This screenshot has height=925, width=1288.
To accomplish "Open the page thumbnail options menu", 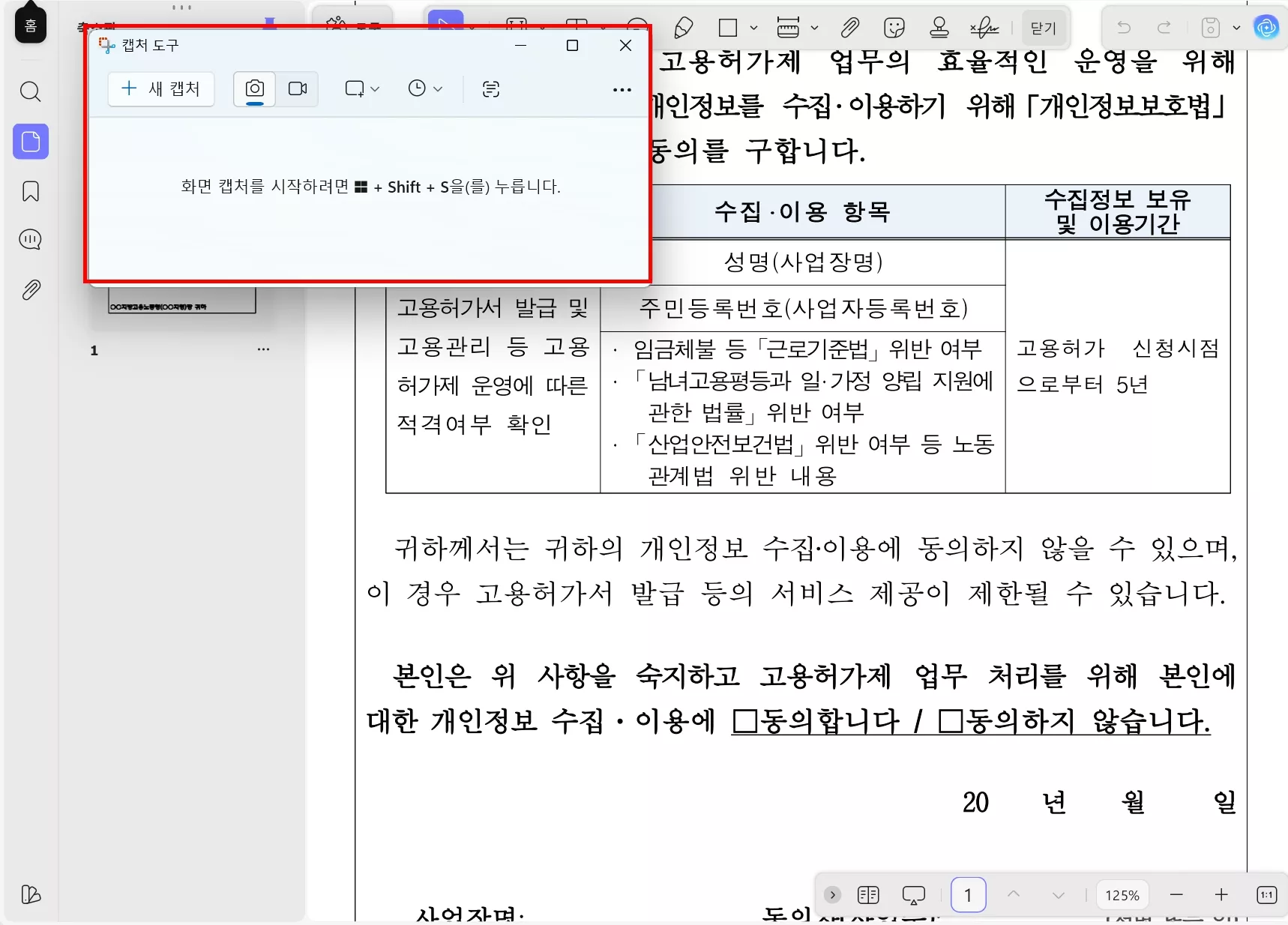I will click(x=263, y=349).
